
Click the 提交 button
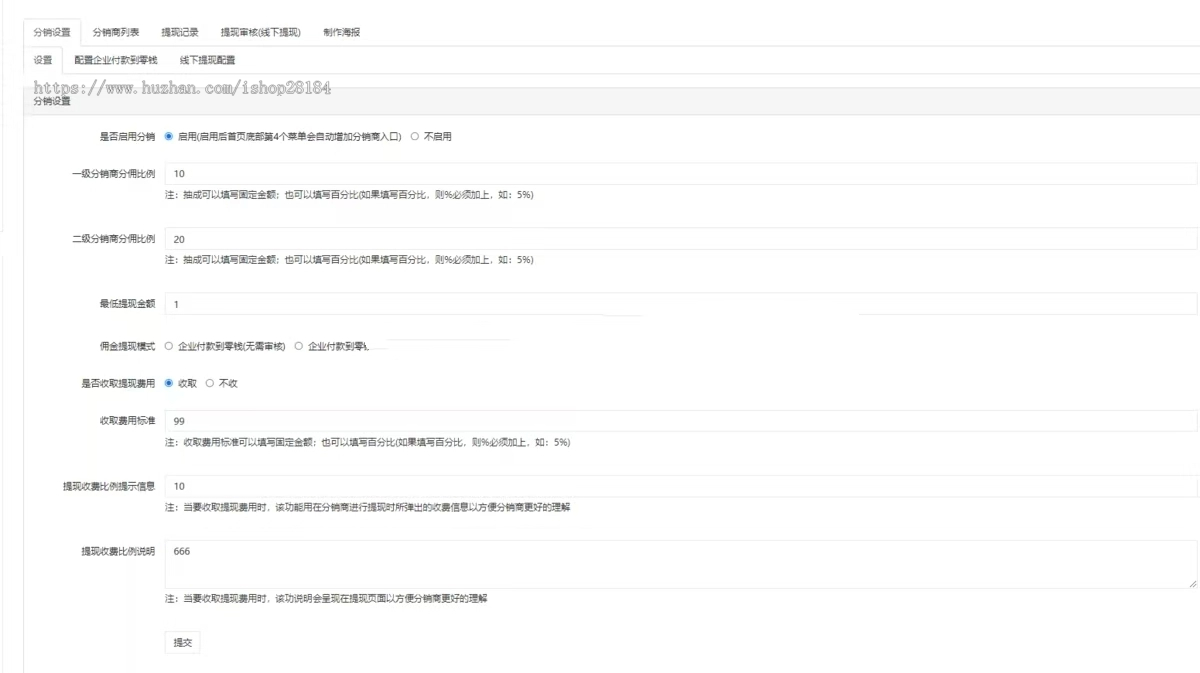182,642
